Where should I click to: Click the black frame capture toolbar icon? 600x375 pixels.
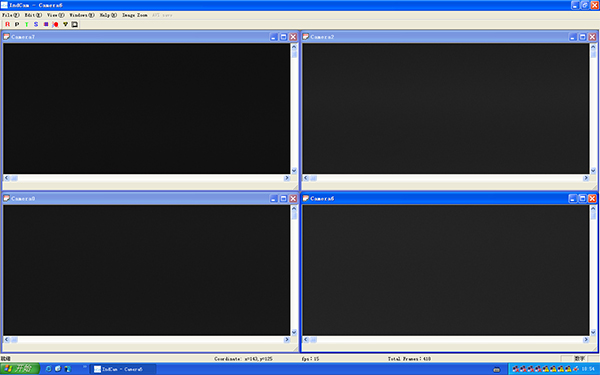coord(75,24)
